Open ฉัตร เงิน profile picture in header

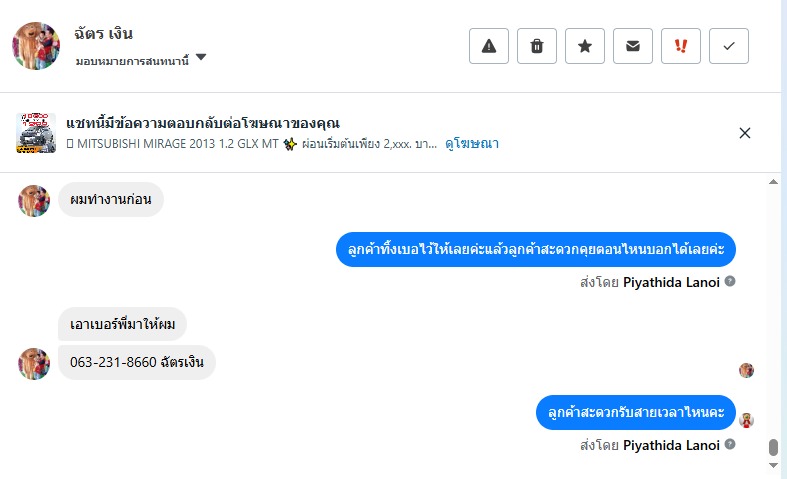36,46
